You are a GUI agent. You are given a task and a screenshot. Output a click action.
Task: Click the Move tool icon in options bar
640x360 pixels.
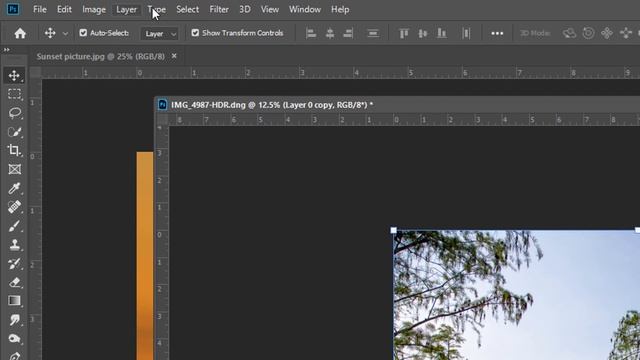point(50,33)
